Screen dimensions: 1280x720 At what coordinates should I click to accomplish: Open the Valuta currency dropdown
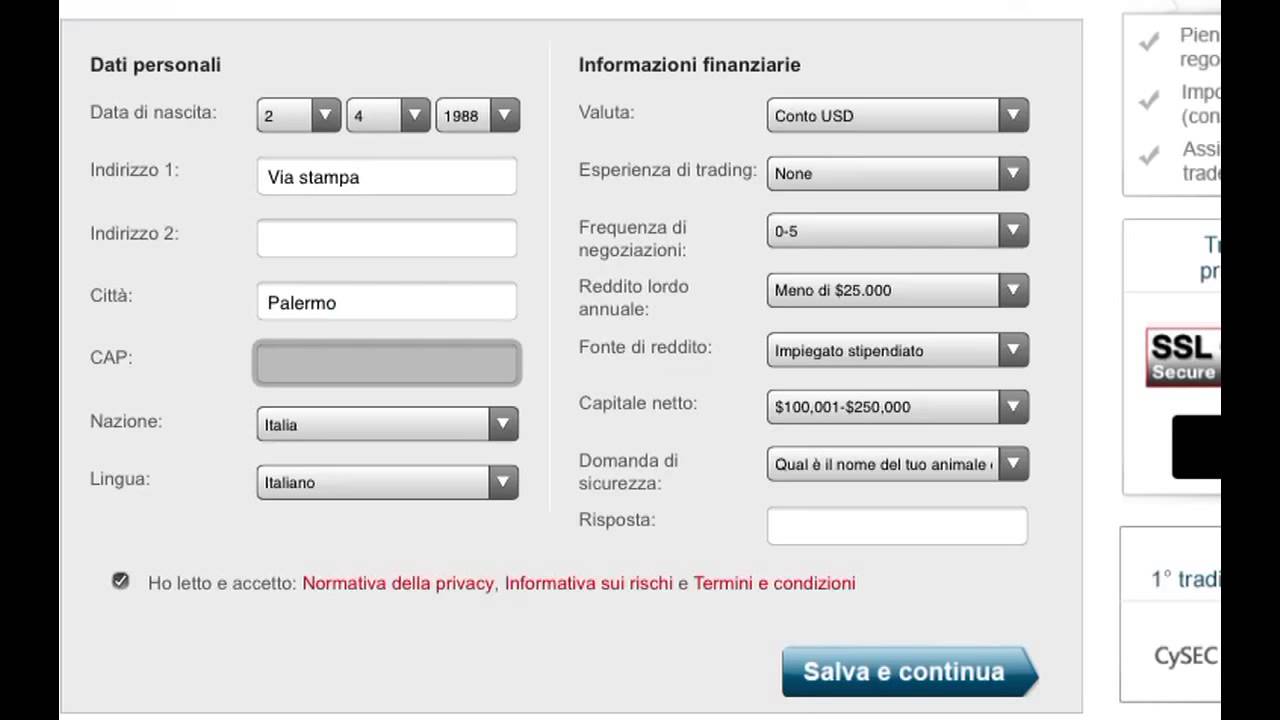[x=897, y=116]
